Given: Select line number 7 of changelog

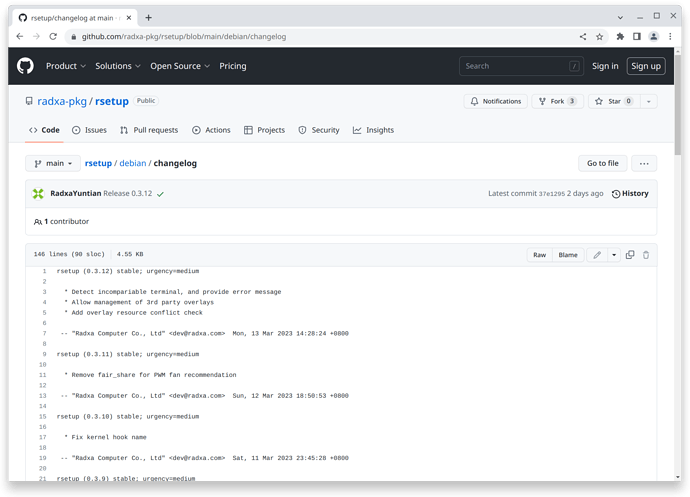Looking at the screenshot, I should click(x=44, y=333).
